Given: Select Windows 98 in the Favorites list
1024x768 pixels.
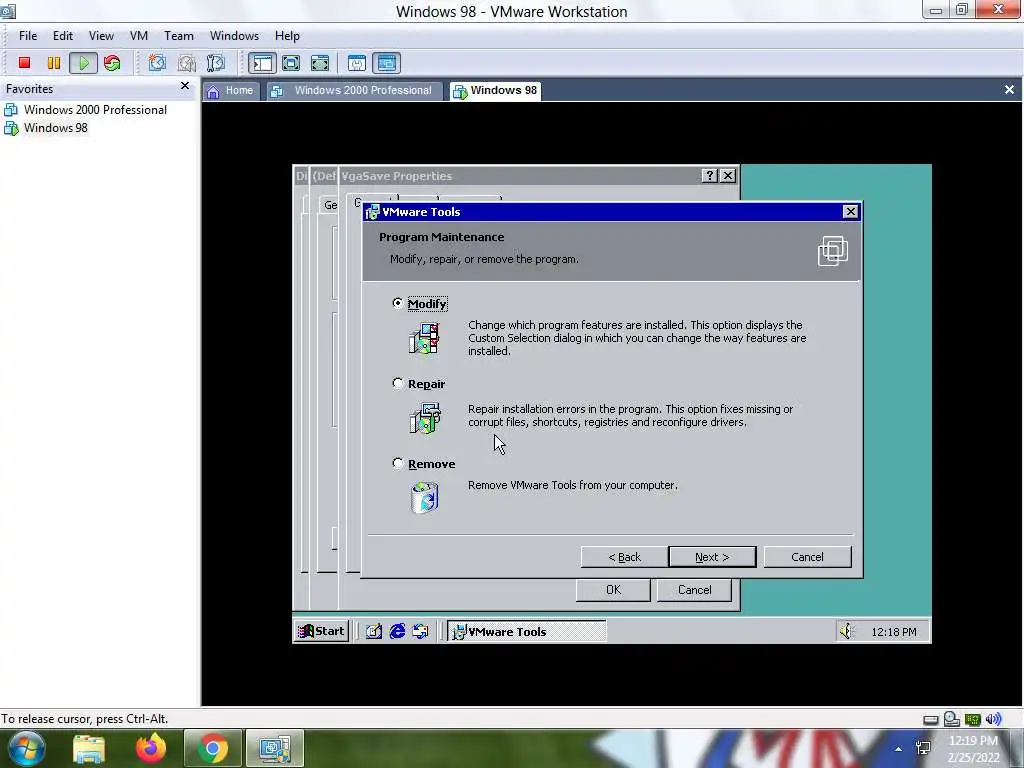Looking at the screenshot, I should (46, 128).
